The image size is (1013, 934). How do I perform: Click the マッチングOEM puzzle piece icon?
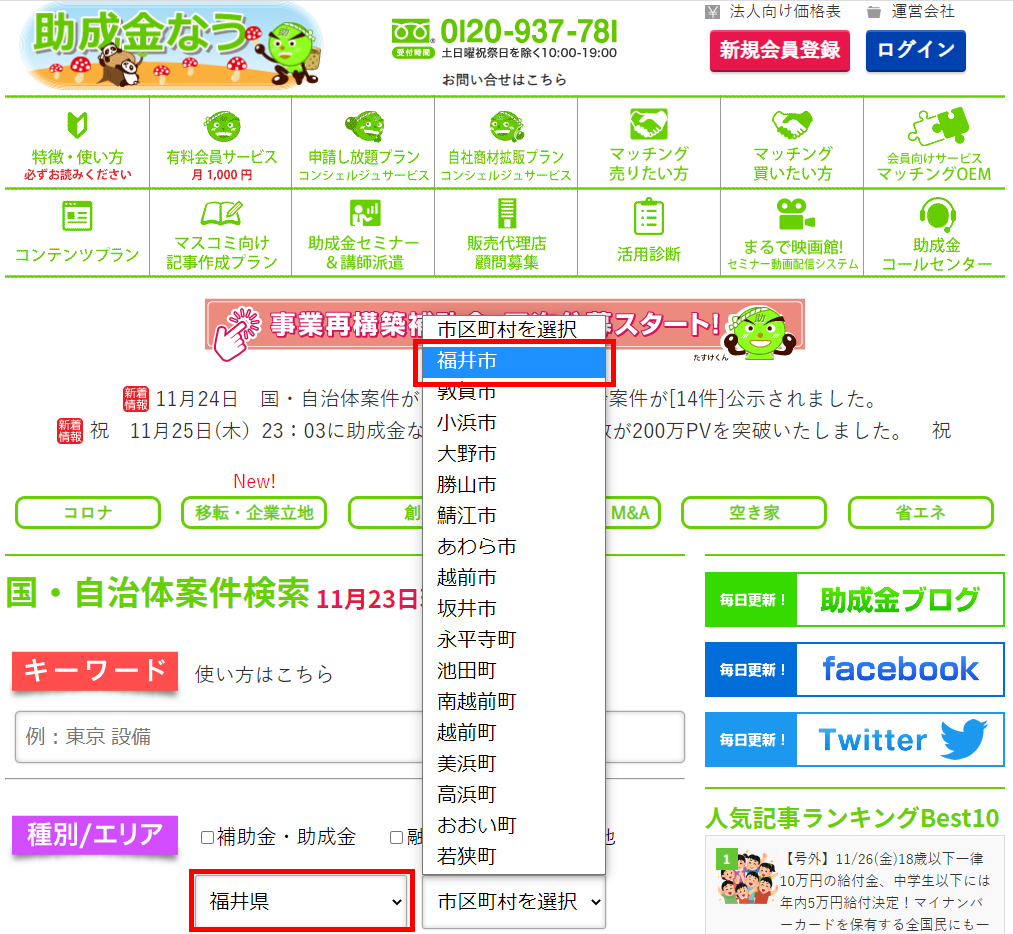933,125
